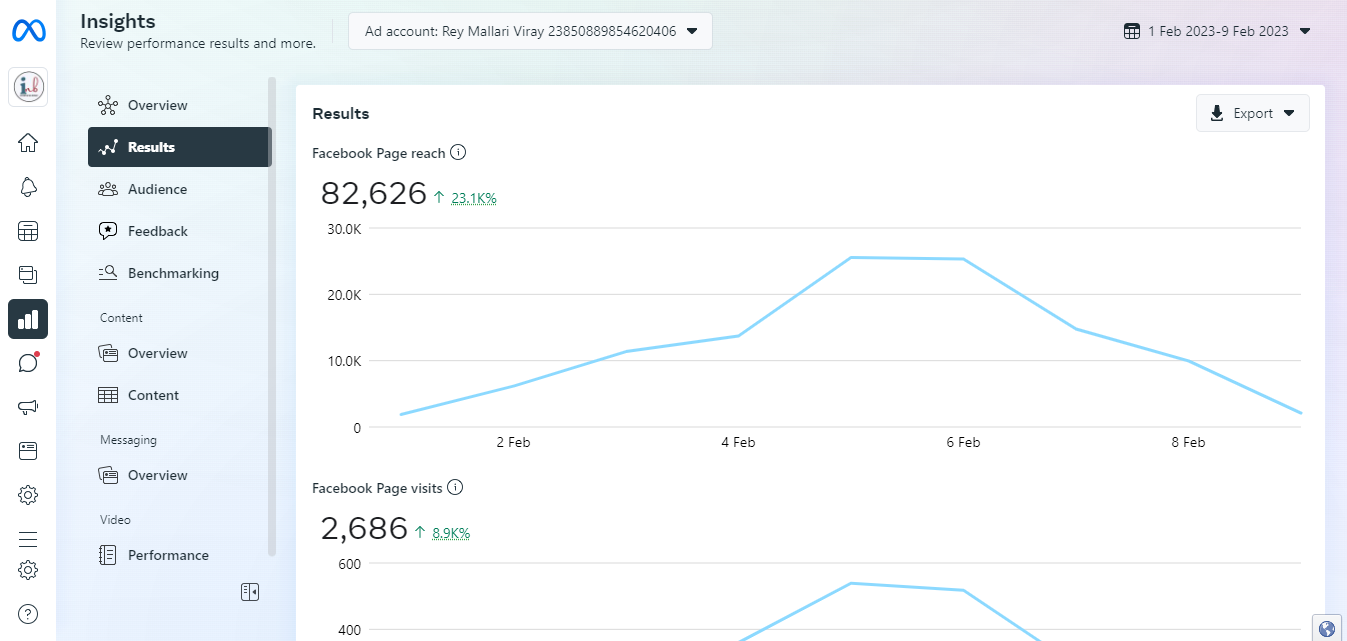
Task: Click the sidebar menu scrollbar
Action: pyautogui.click(x=271, y=300)
